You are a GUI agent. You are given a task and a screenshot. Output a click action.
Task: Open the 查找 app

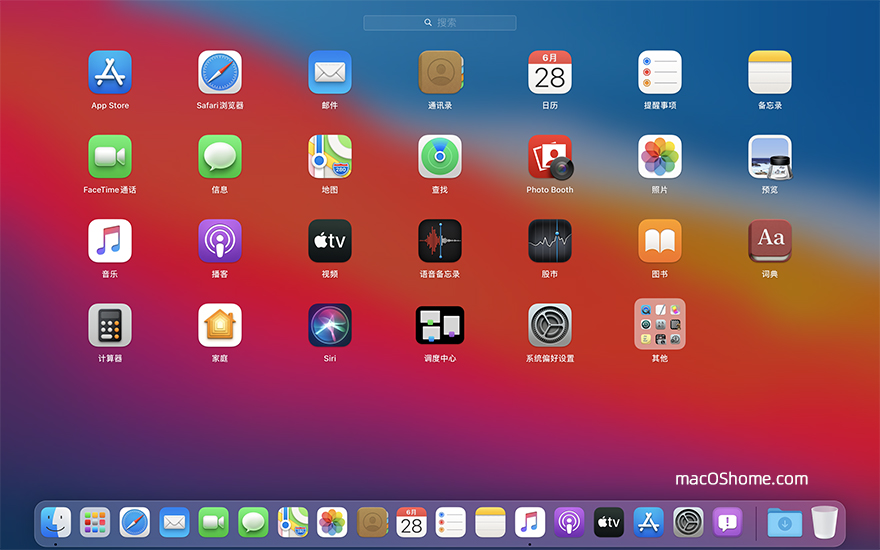point(440,157)
